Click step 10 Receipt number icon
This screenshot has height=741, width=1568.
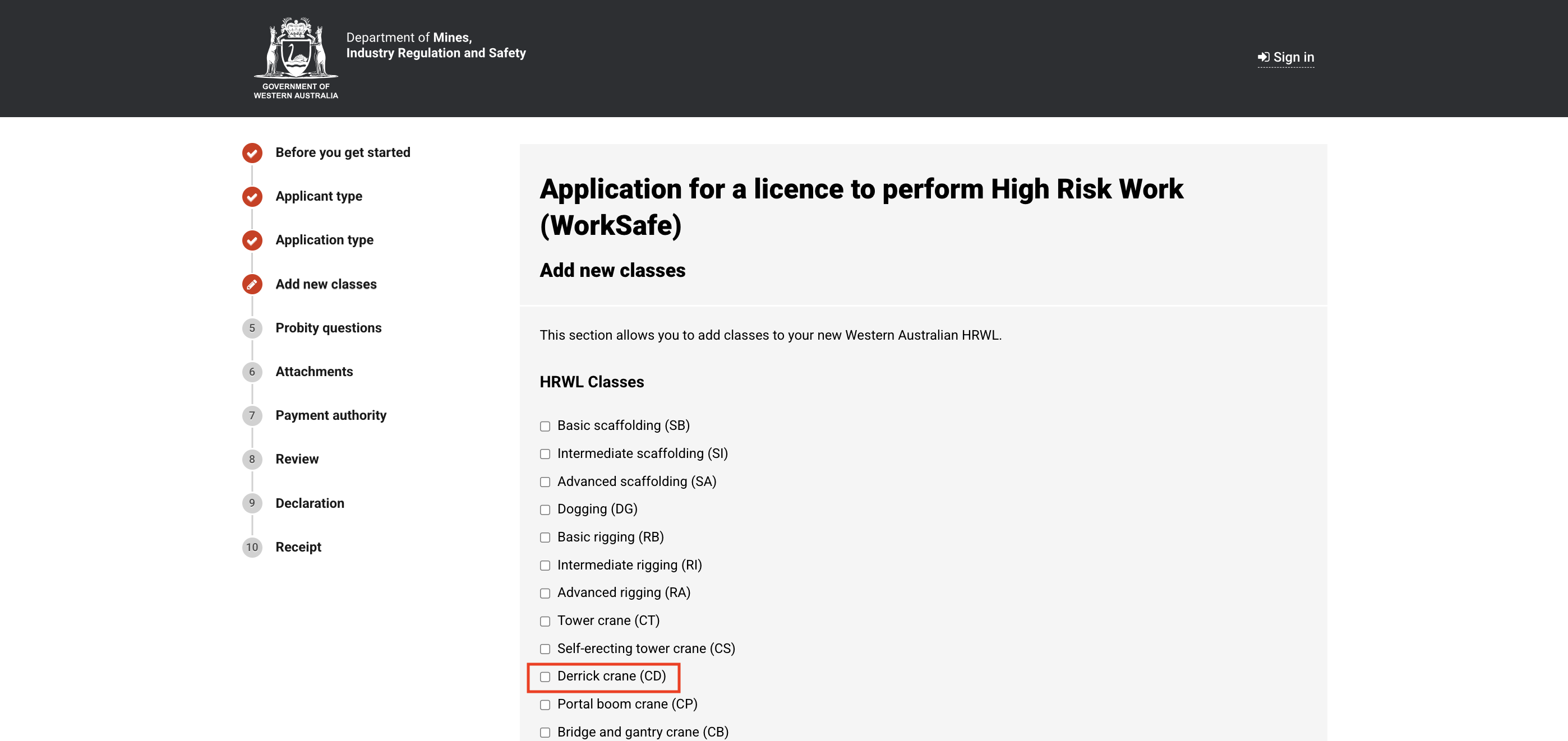pyautogui.click(x=252, y=547)
